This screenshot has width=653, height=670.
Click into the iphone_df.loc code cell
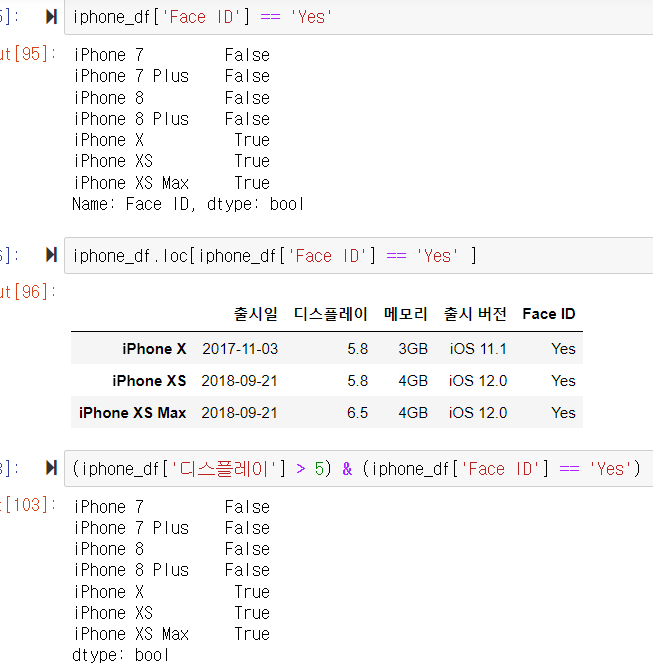click(359, 256)
